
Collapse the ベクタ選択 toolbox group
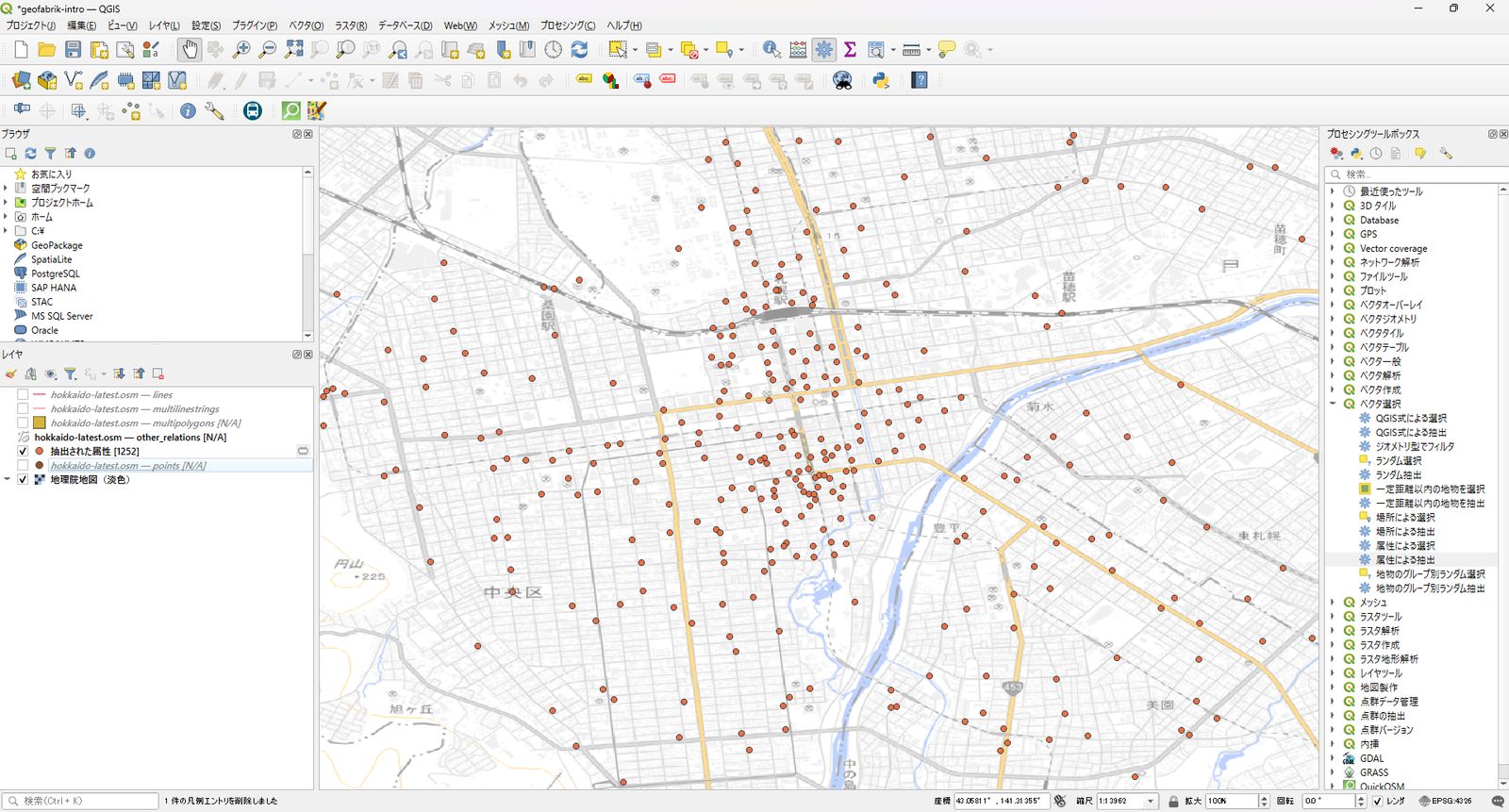point(1333,404)
